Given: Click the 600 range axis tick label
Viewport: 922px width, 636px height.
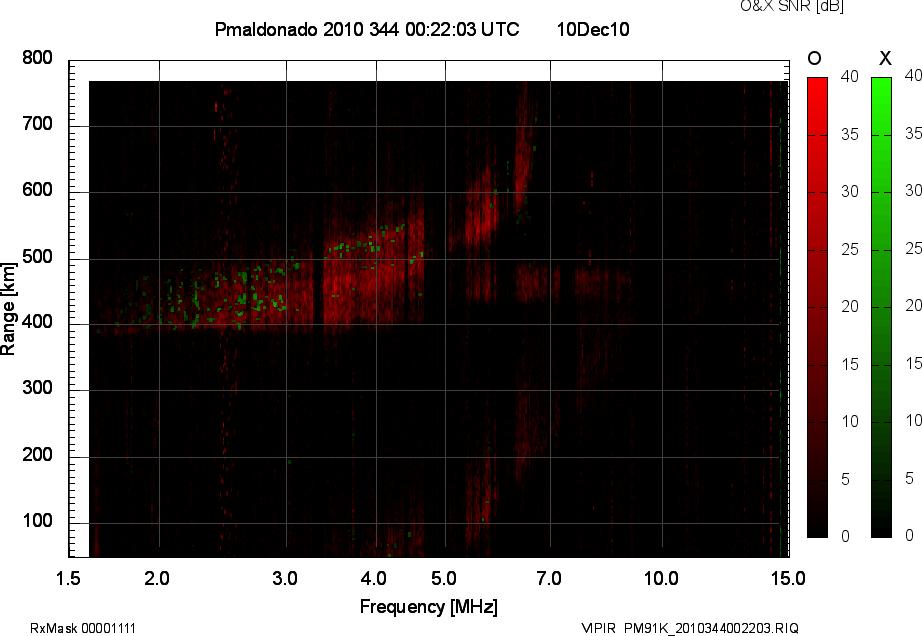Looking at the screenshot, I should pyautogui.click(x=37, y=190).
